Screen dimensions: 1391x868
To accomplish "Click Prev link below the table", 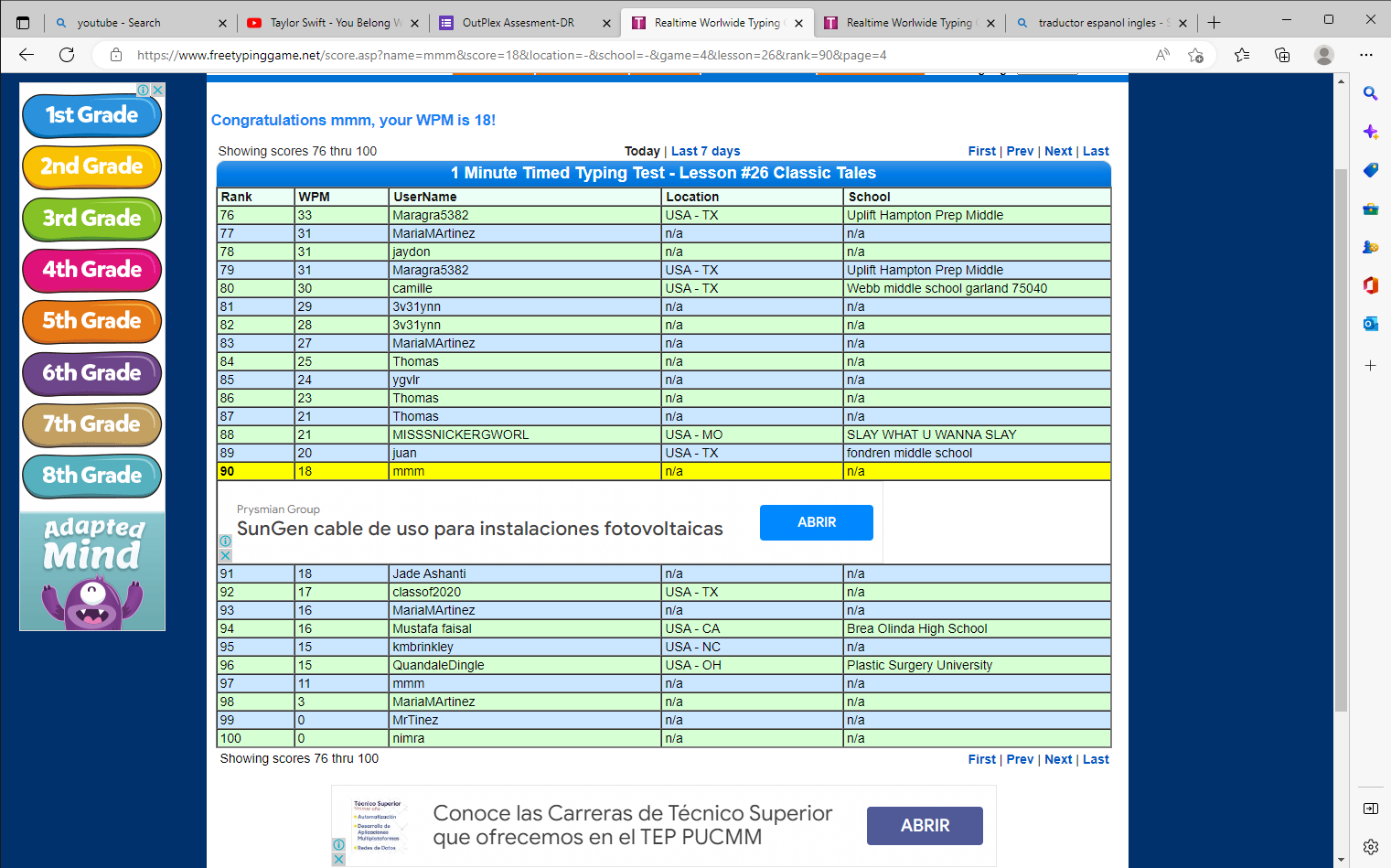I will [1020, 759].
